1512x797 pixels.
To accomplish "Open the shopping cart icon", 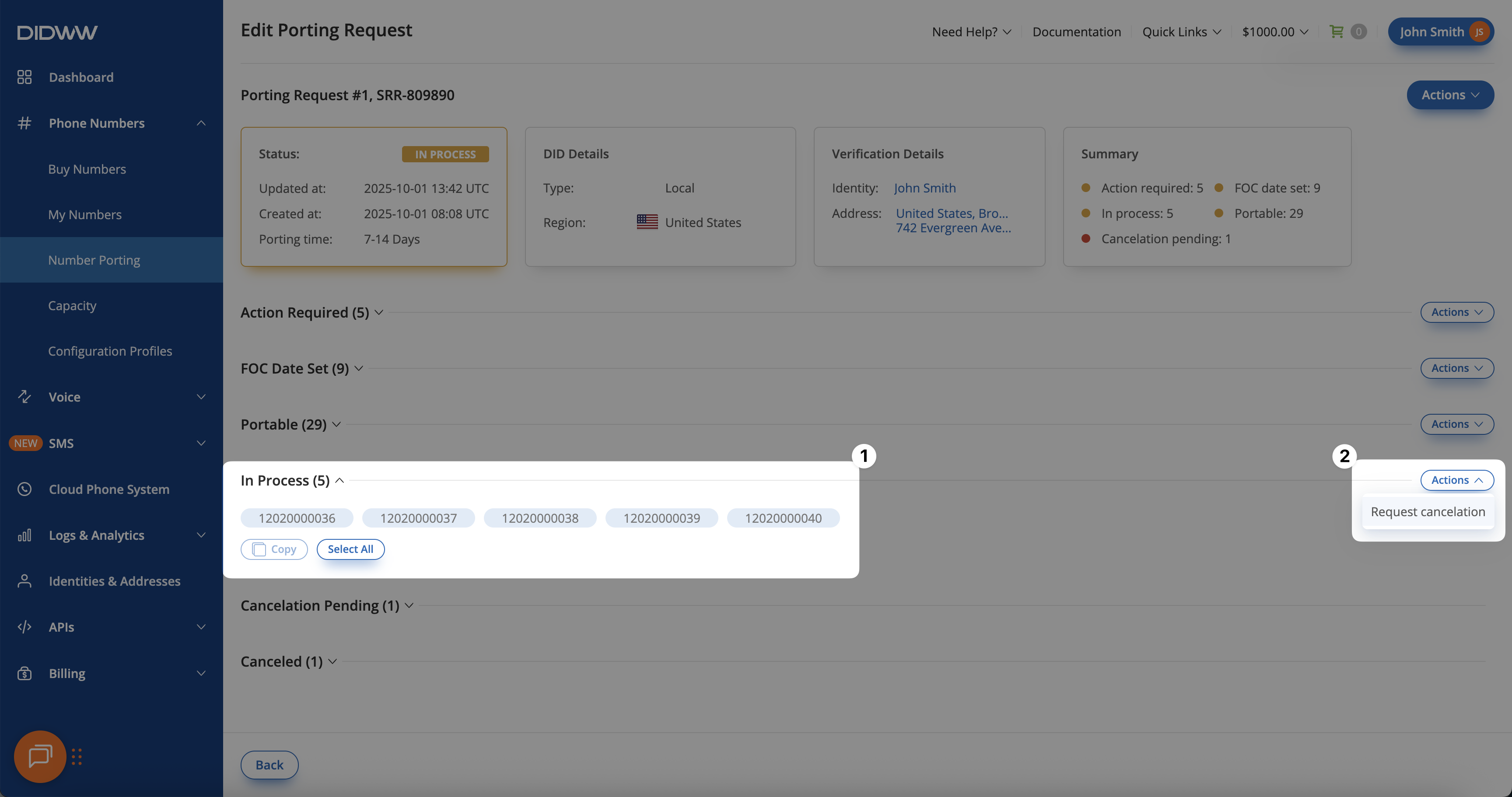I will 1337,31.
